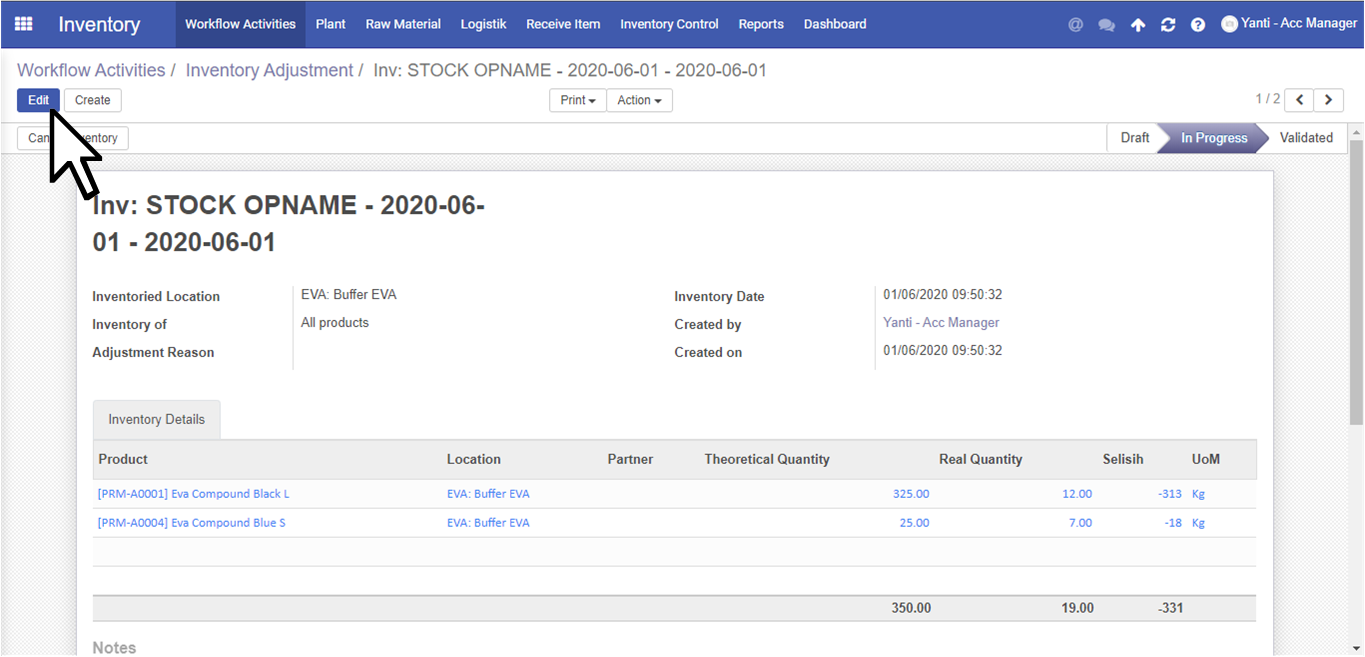
Task: Go to the previous record with the left chevron
Action: tap(1299, 100)
